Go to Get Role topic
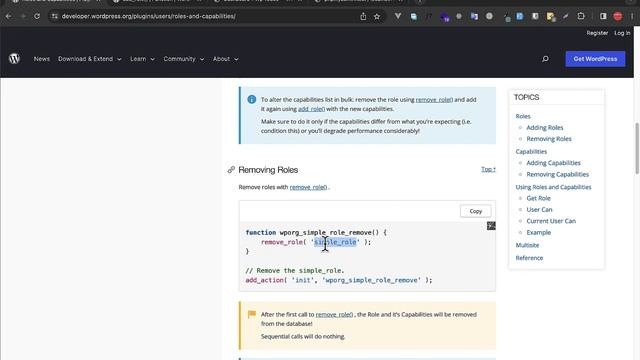 pyautogui.click(x=538, y=198)
